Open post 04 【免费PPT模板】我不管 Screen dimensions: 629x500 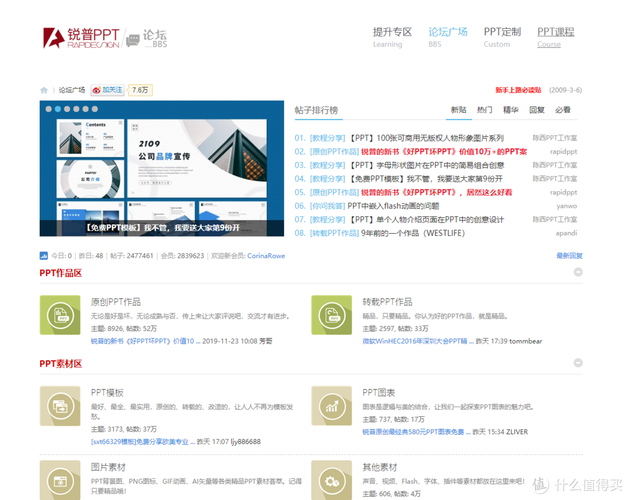pyautogui.click(x=426, y=179)
